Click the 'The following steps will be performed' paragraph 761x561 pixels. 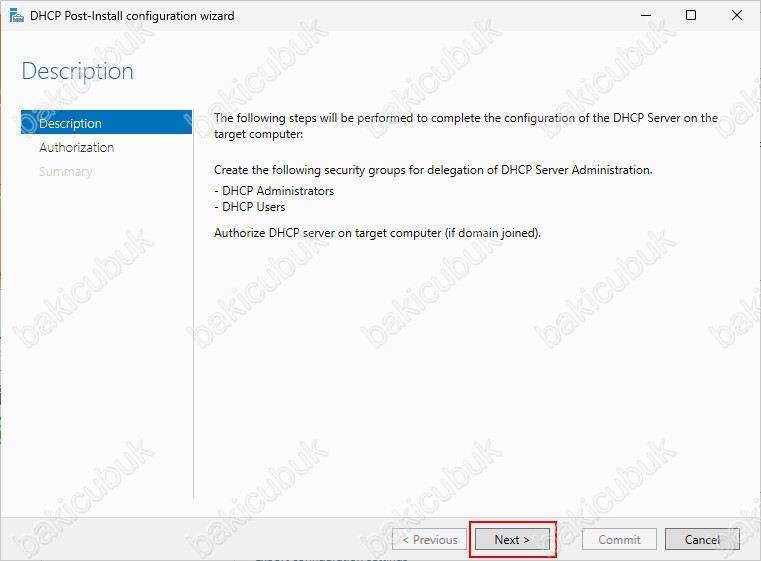pyautogui.click(x=465, y=126)
